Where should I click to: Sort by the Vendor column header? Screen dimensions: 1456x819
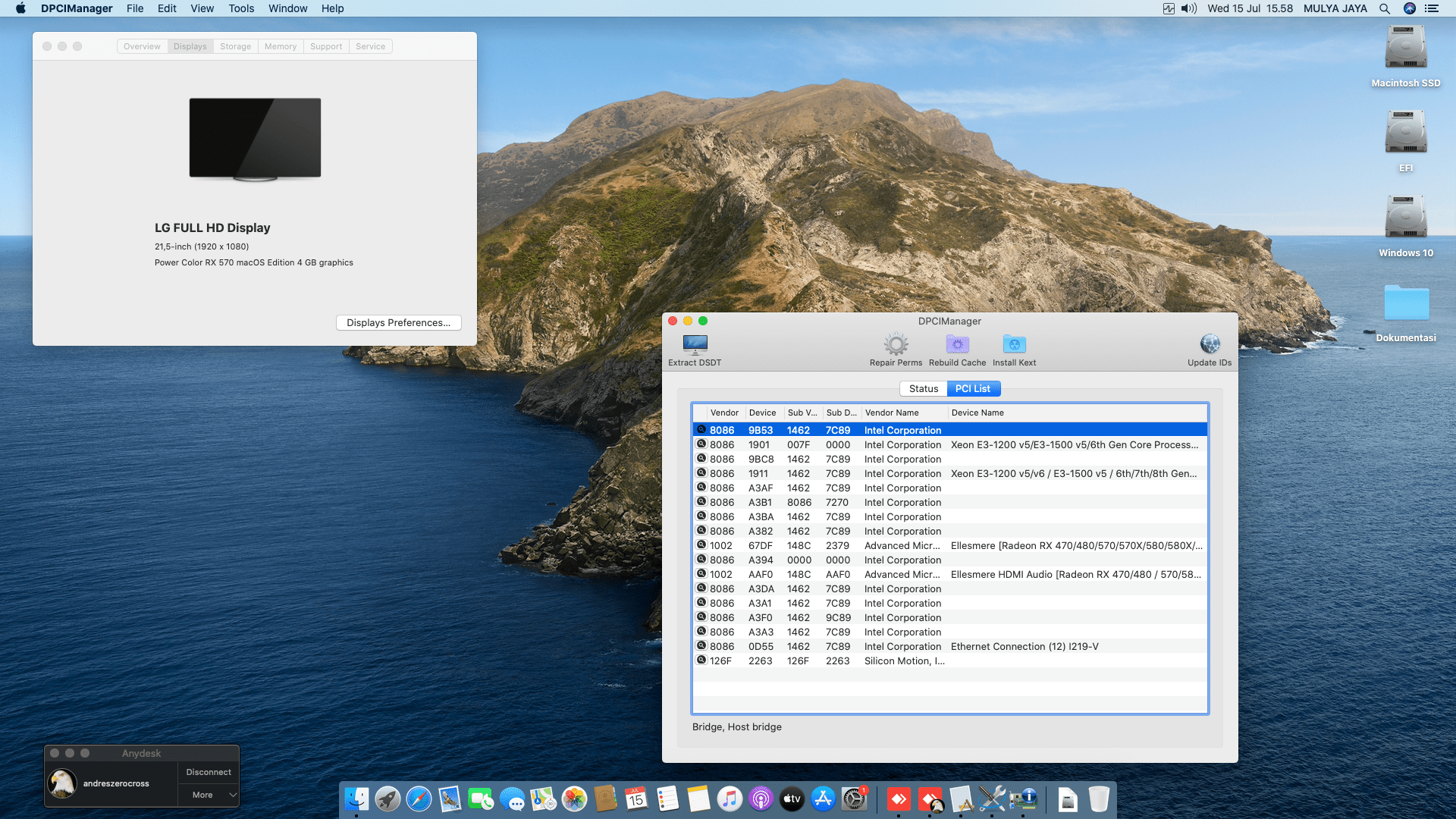[x=724, y=413]
